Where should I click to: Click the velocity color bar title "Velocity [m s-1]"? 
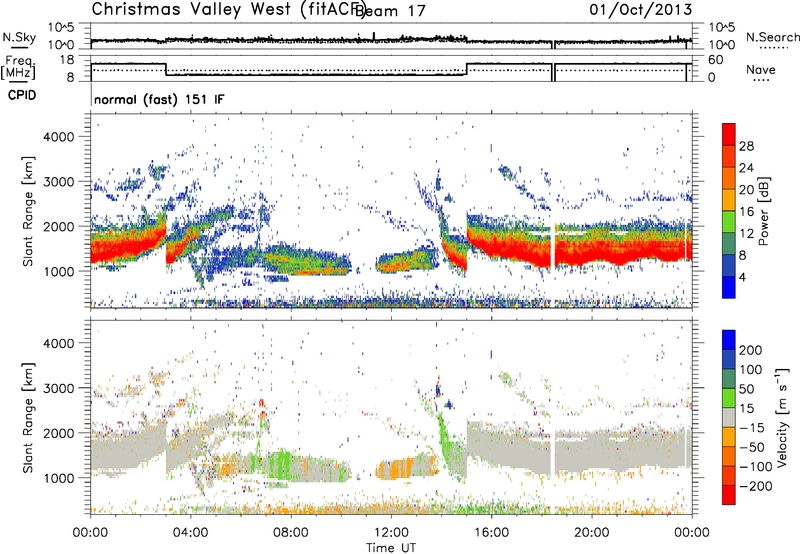[x=782, y=417]
